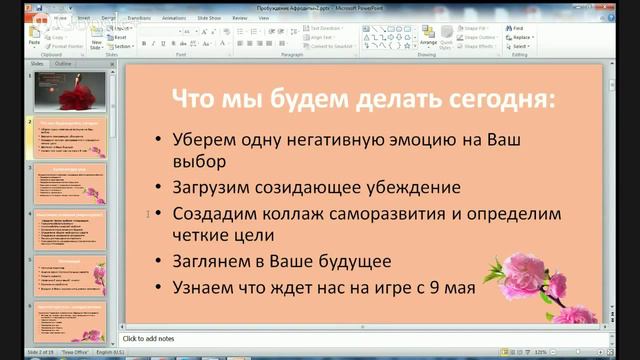Click Shape Effects button
640x360 pixels.
click(476, 47)
